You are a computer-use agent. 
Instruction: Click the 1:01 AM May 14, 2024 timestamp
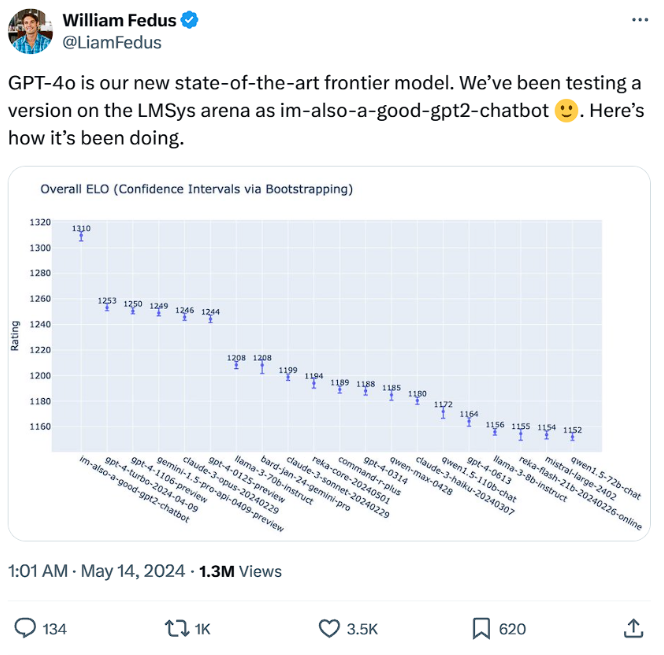pyautogui.click(x=96, y=571)
